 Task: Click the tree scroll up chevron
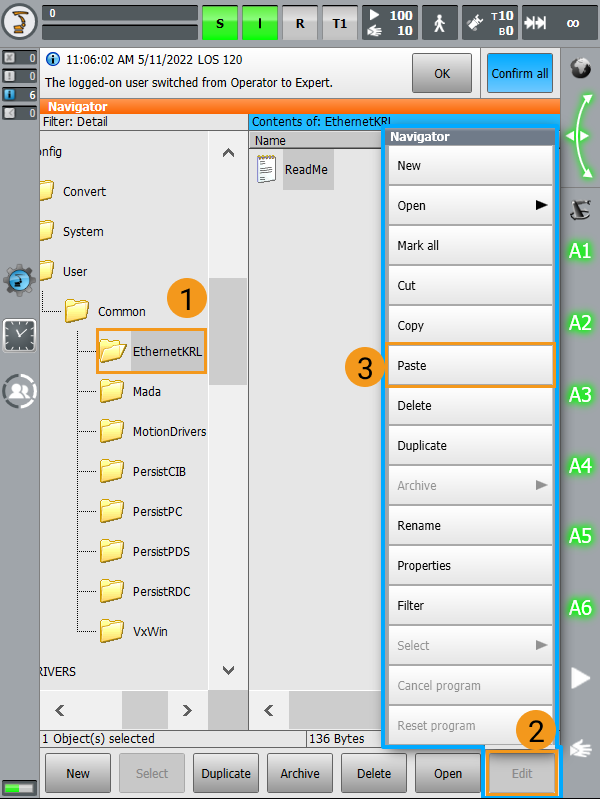[228, 153]
